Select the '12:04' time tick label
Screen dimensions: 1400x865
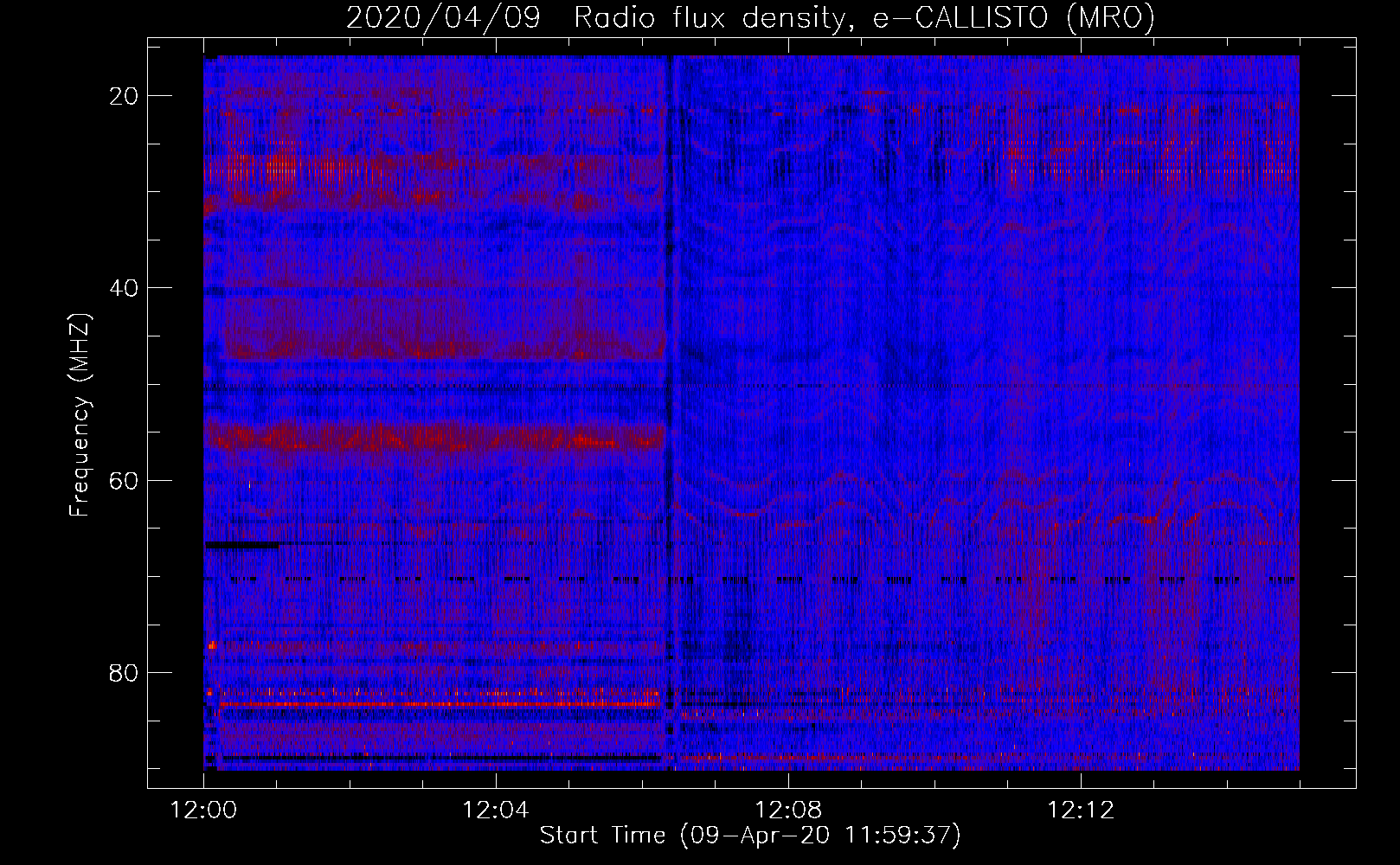(x=496, y=811)
